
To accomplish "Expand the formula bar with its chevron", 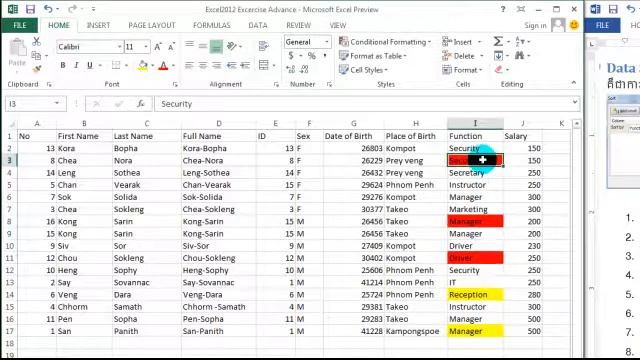I will pyautogui.click(x=575, y=102).
